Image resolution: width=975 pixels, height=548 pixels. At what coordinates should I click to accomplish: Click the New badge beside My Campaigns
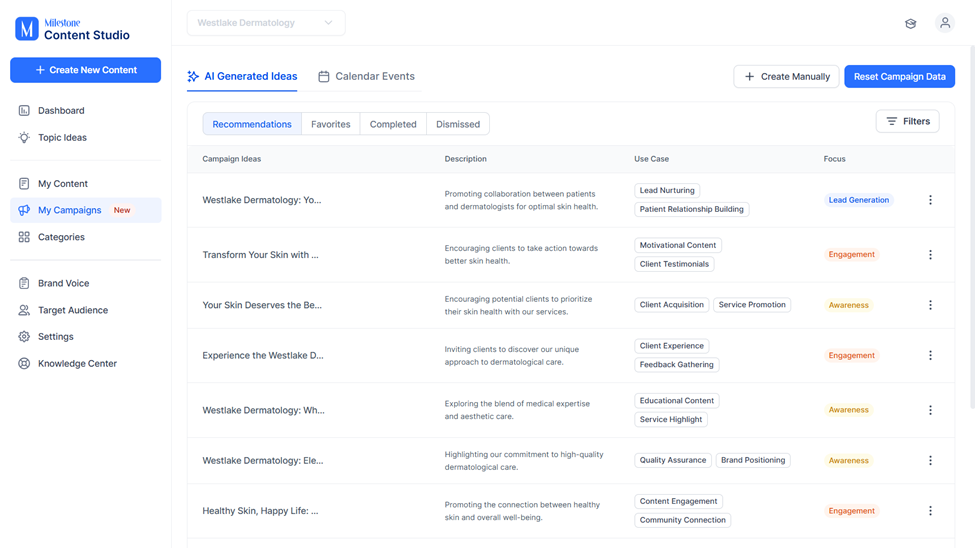(122, 210)
